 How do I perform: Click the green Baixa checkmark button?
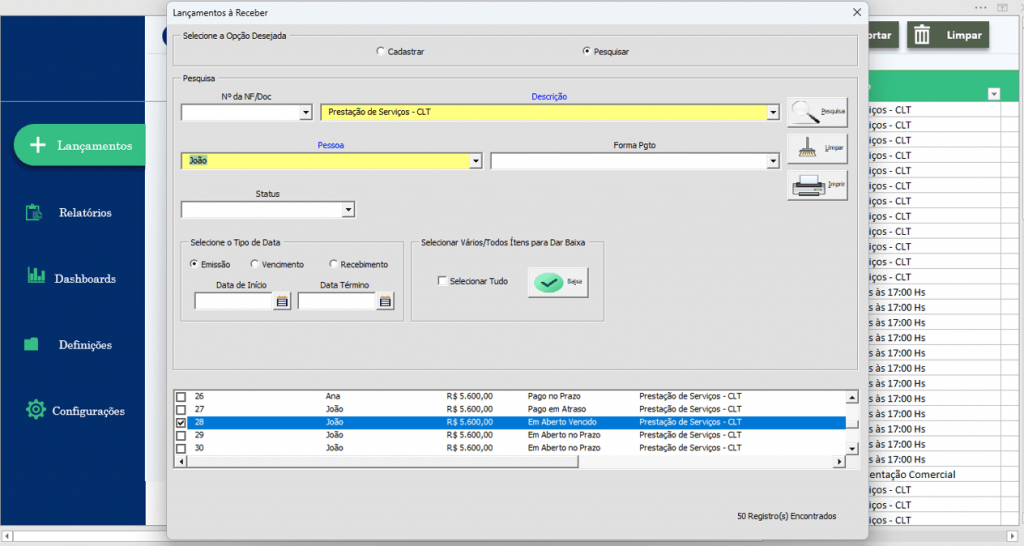(558, 282)
